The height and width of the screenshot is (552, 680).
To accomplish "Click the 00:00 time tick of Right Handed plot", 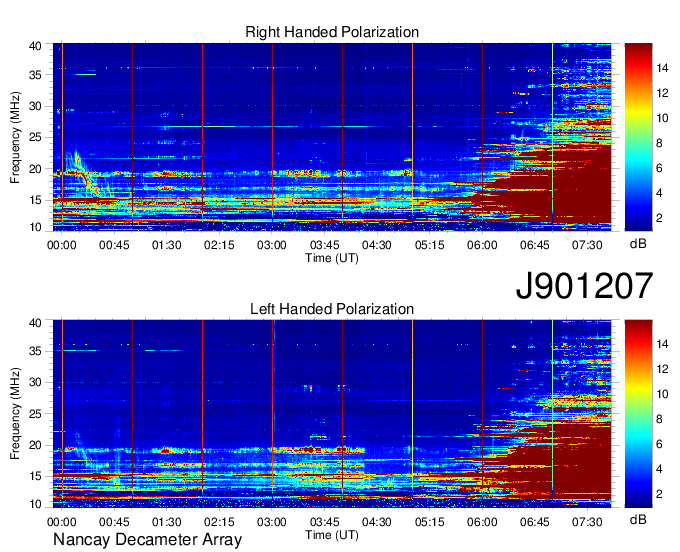I will (x=62, y=245).
